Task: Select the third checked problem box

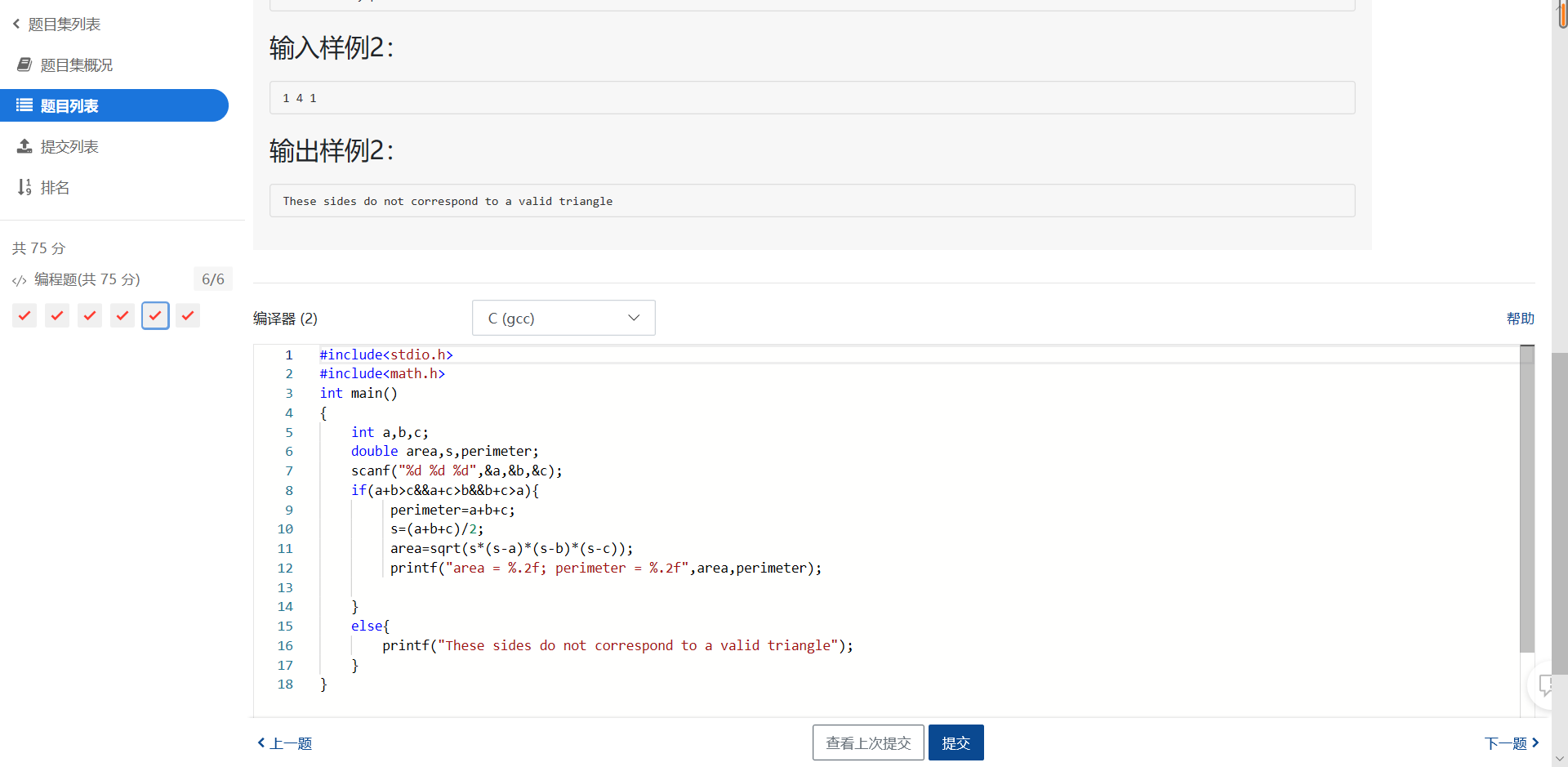Action: click(x=90, y=315)
